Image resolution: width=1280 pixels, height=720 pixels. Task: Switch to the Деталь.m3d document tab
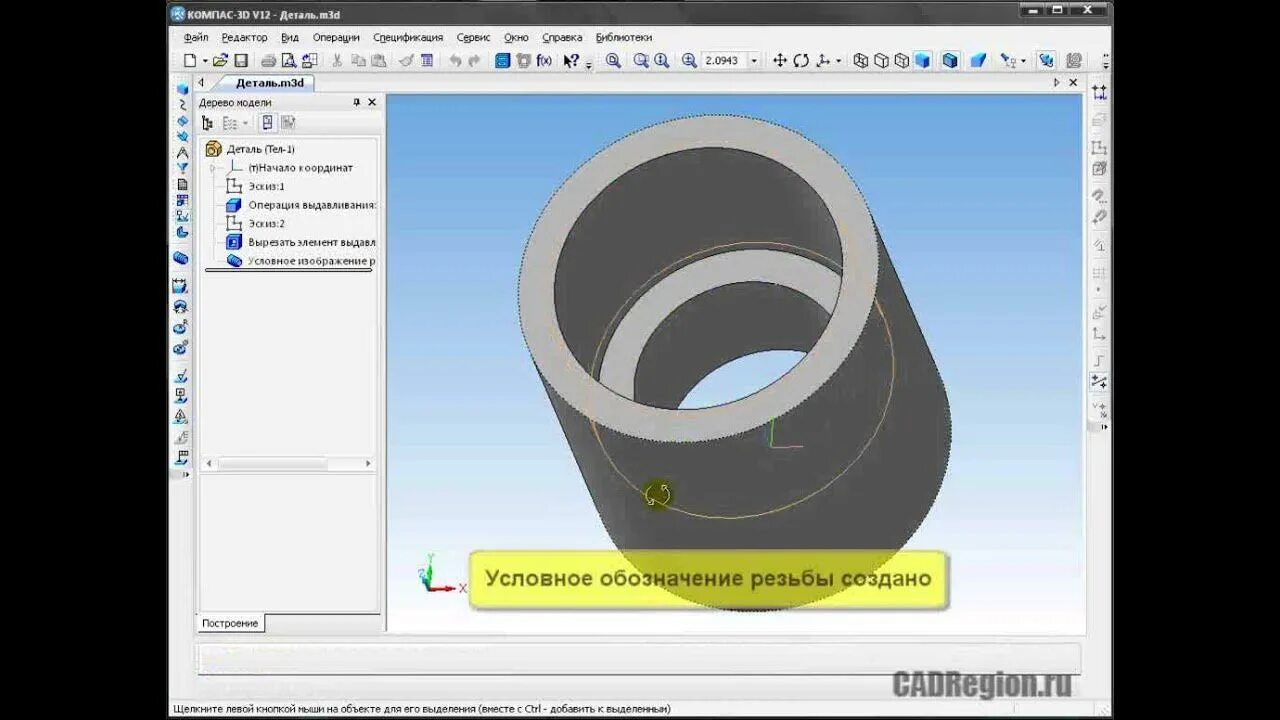pos(269,83)
